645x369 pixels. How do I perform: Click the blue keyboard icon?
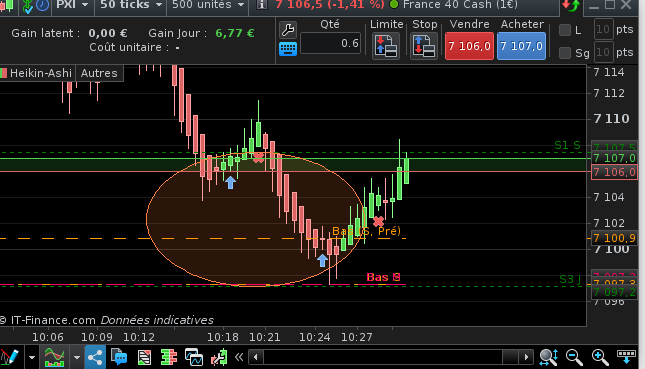point(288,49)
